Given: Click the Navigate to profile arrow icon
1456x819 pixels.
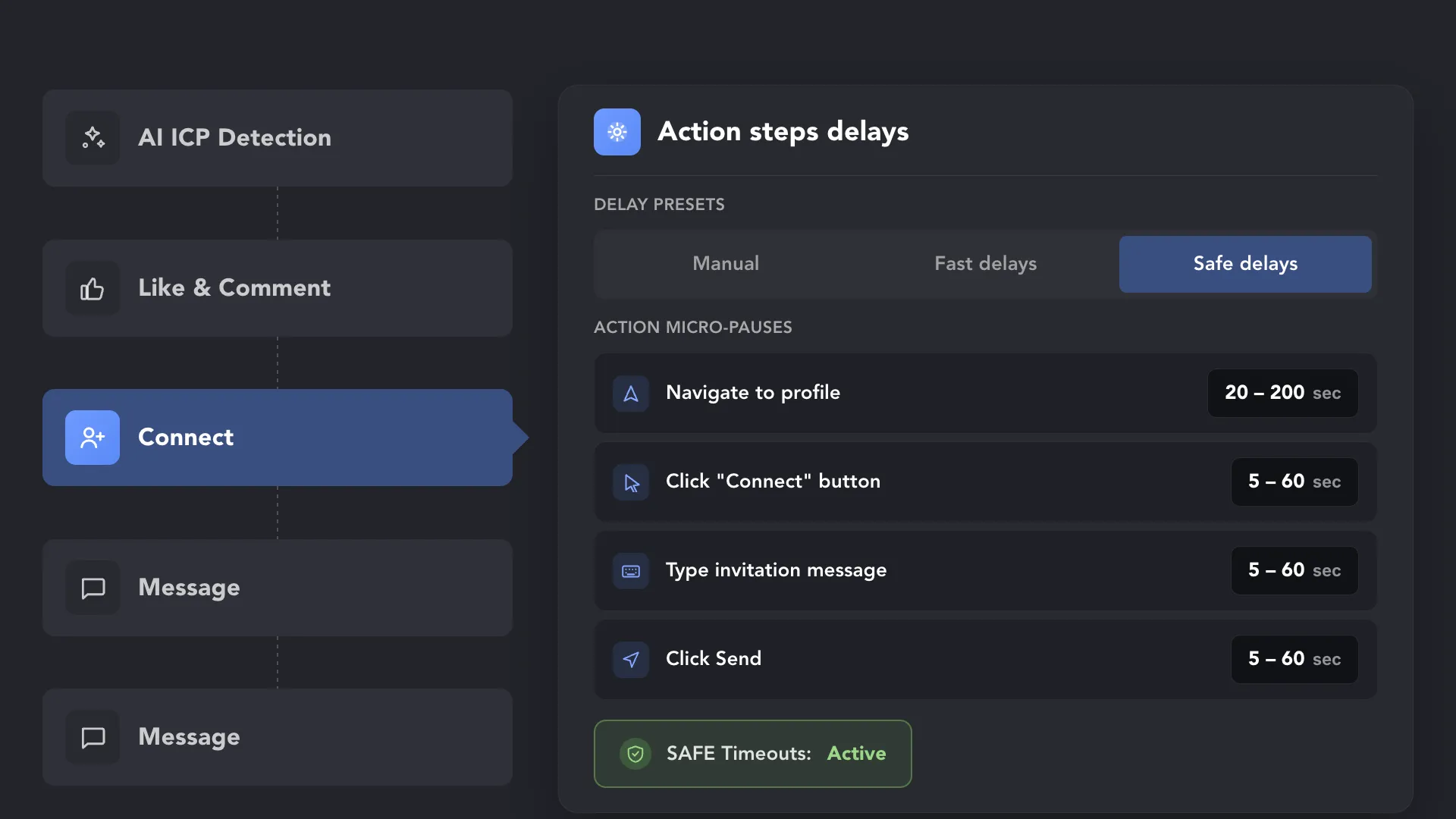Looking at the screenshot, I should tap(631, 394).
